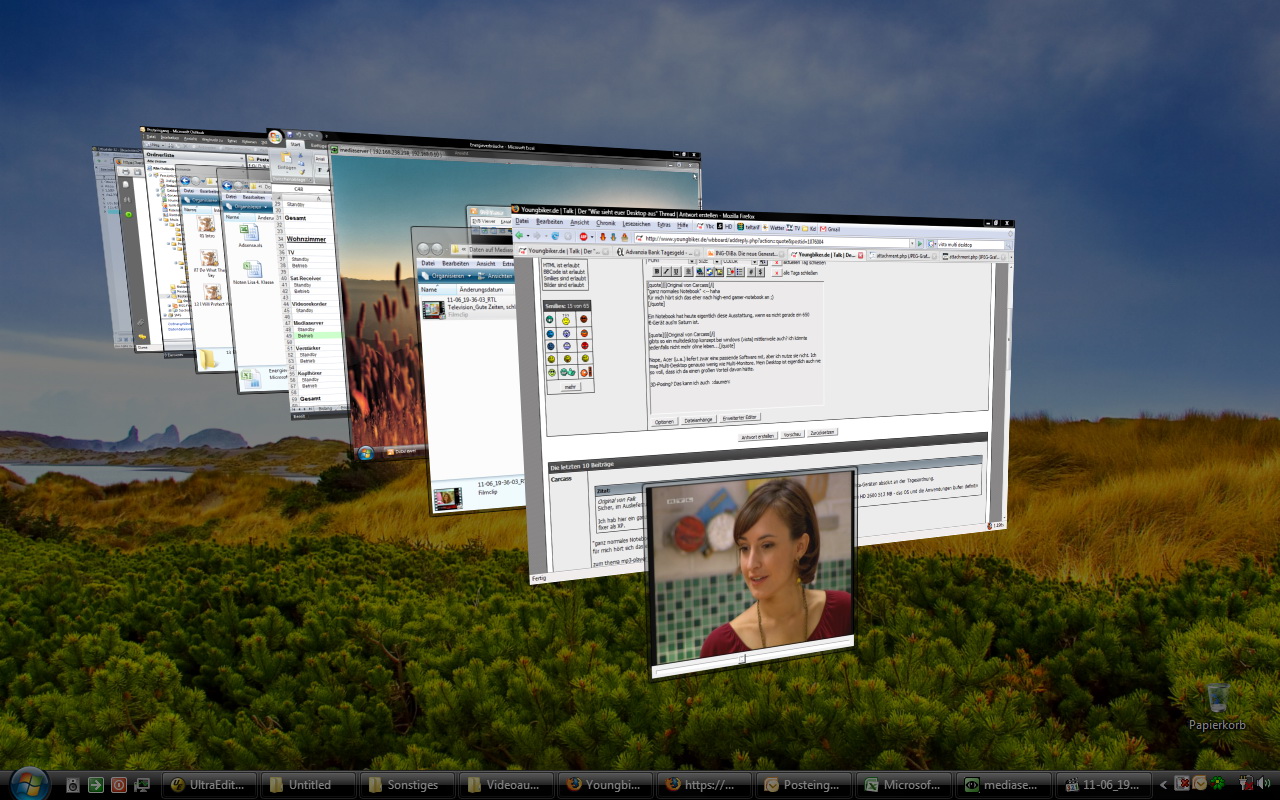Click the Optionen button below editor
The width and height of the screenshot is (1280, 800).
pos(665,422)
